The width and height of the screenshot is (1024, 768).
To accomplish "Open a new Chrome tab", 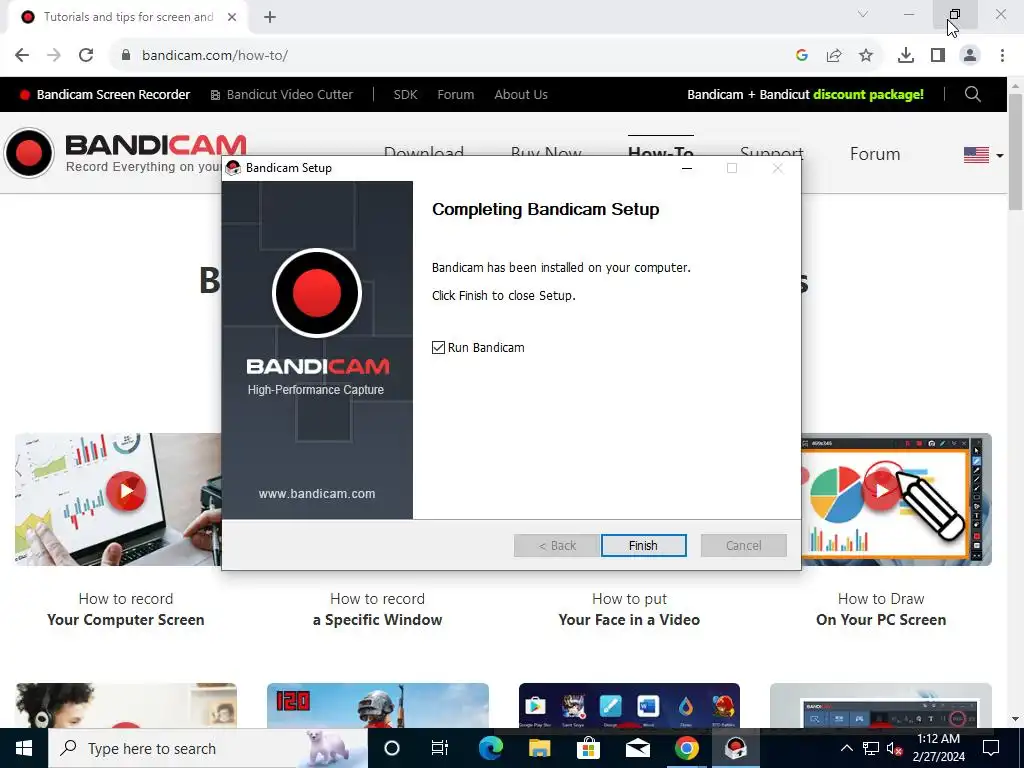I will [270, 17].
